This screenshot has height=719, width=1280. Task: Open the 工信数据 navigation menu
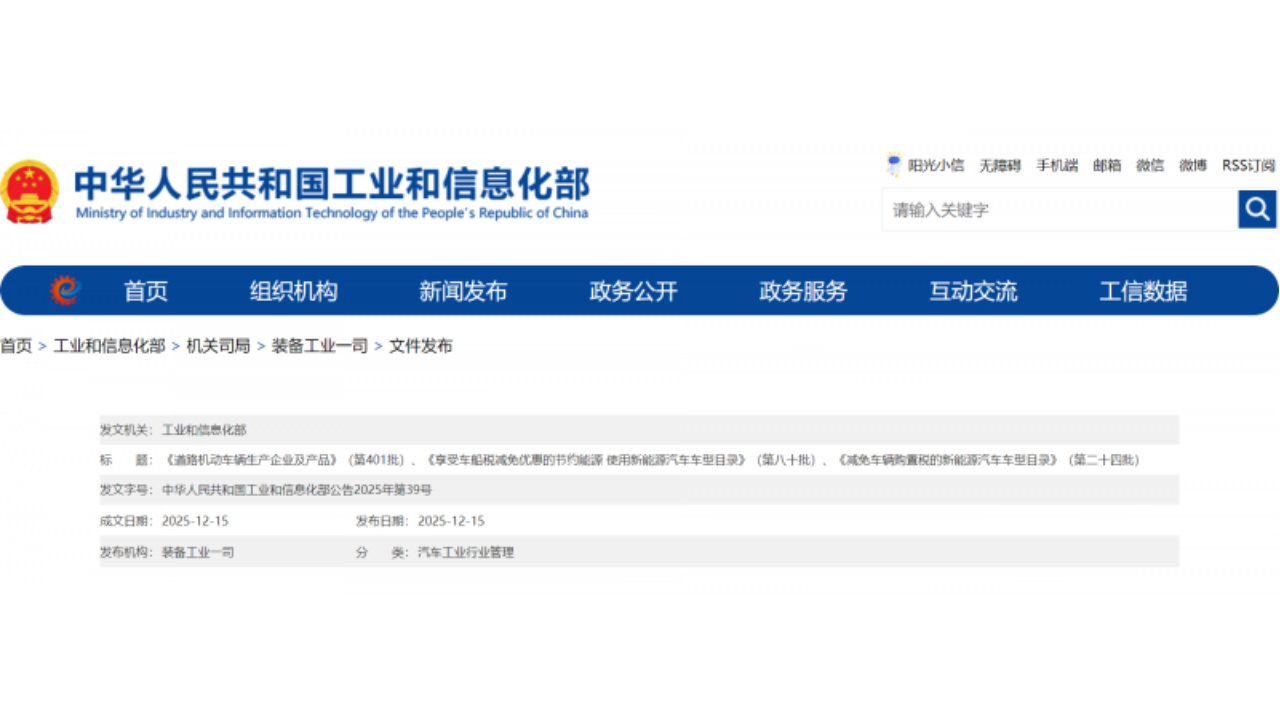pos(1145,290)
